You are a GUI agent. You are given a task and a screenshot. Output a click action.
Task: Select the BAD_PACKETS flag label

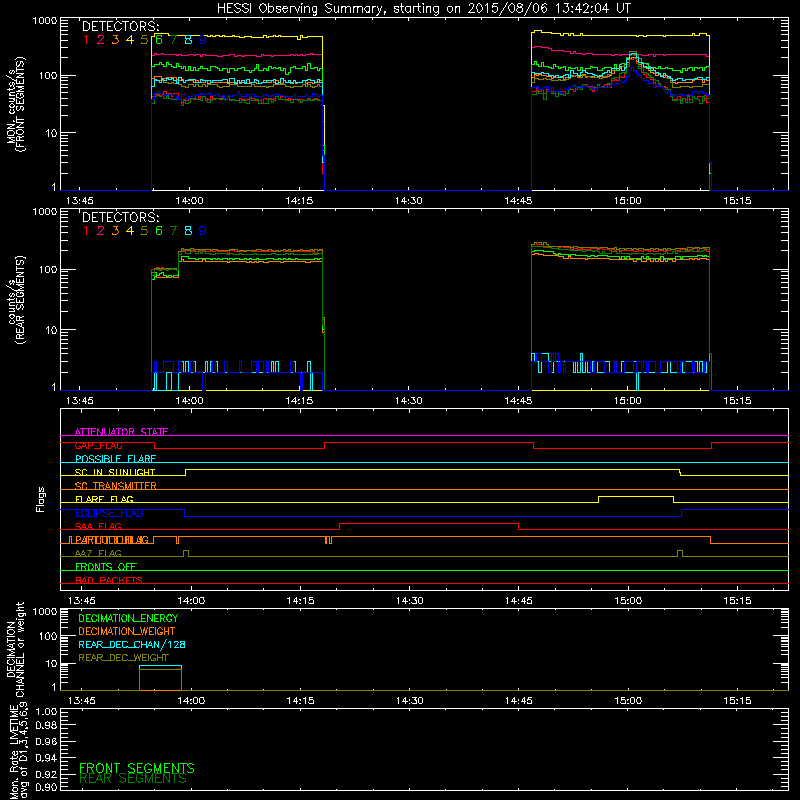[109, 580]
